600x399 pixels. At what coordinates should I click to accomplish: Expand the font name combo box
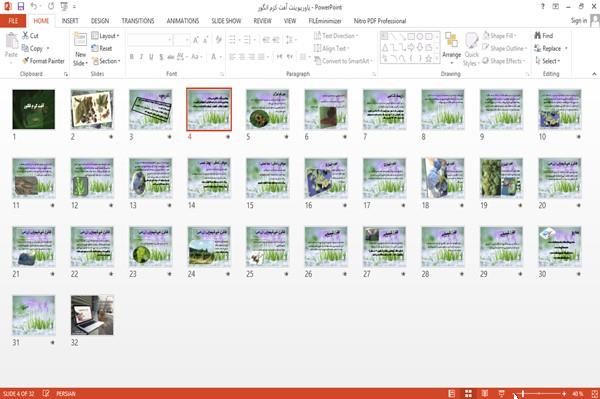point(169,40)
